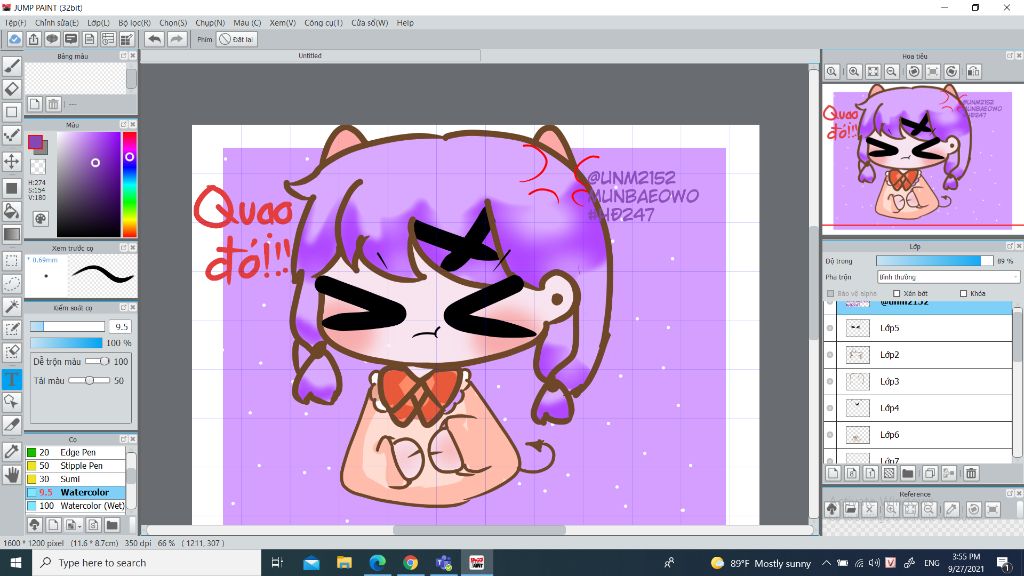Screen dimensions: 1024x576
Task: Select the Fill rectangle tool
Action: click(12, 188)
